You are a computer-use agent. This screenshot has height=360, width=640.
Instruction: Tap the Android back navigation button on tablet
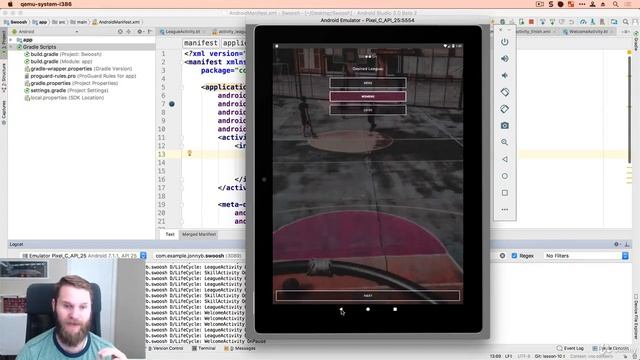[341, 309]
